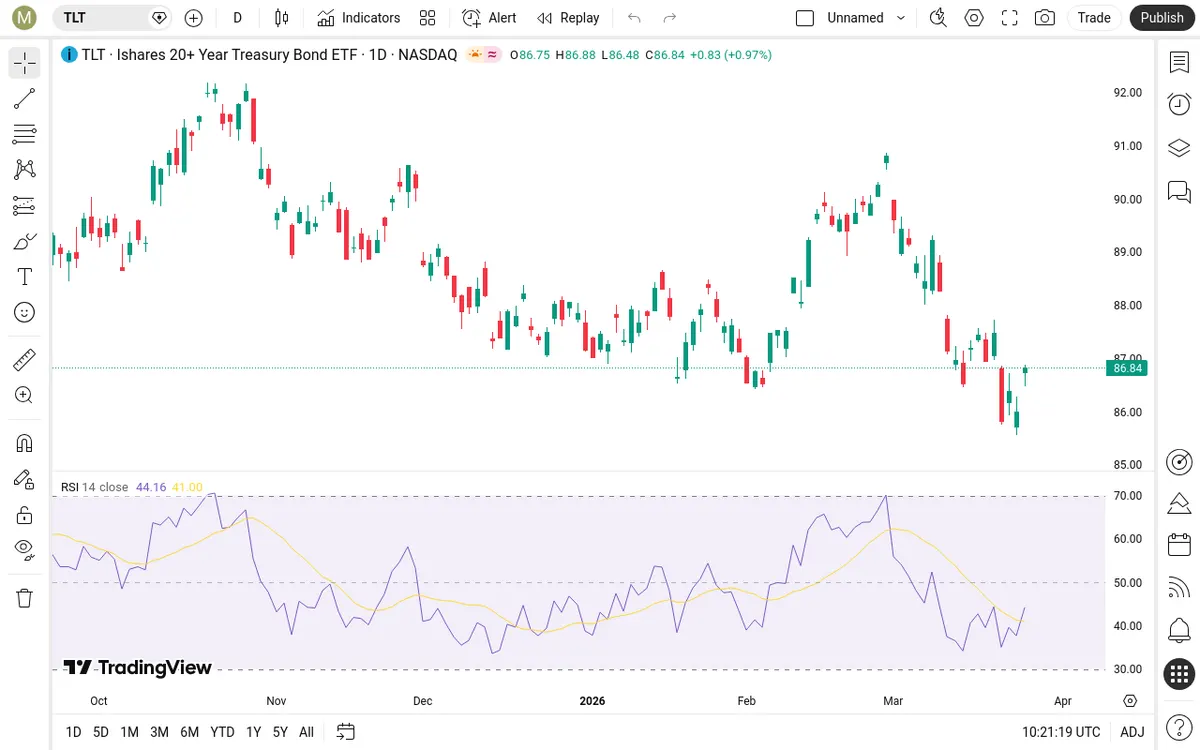The width and height of the screenshot is (1200, 750).
Task: Open the Fibonacci retracement tools
Action: coord(25,134)
